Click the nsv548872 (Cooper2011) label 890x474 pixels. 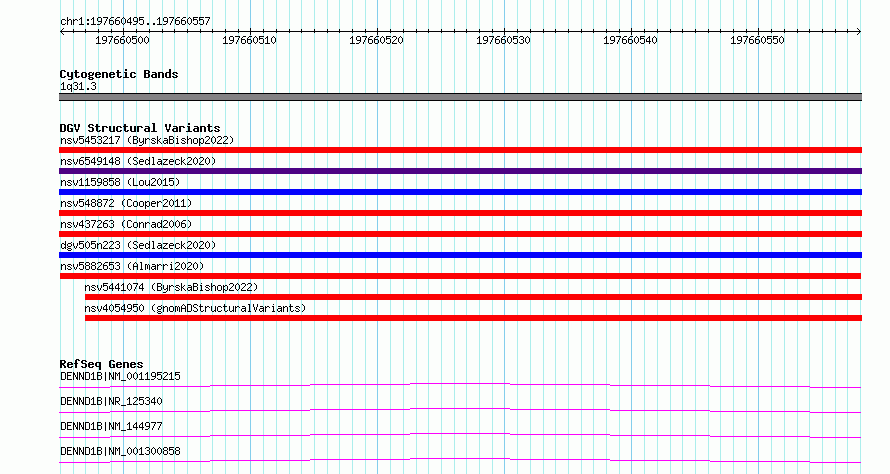[x=126, y=203]
